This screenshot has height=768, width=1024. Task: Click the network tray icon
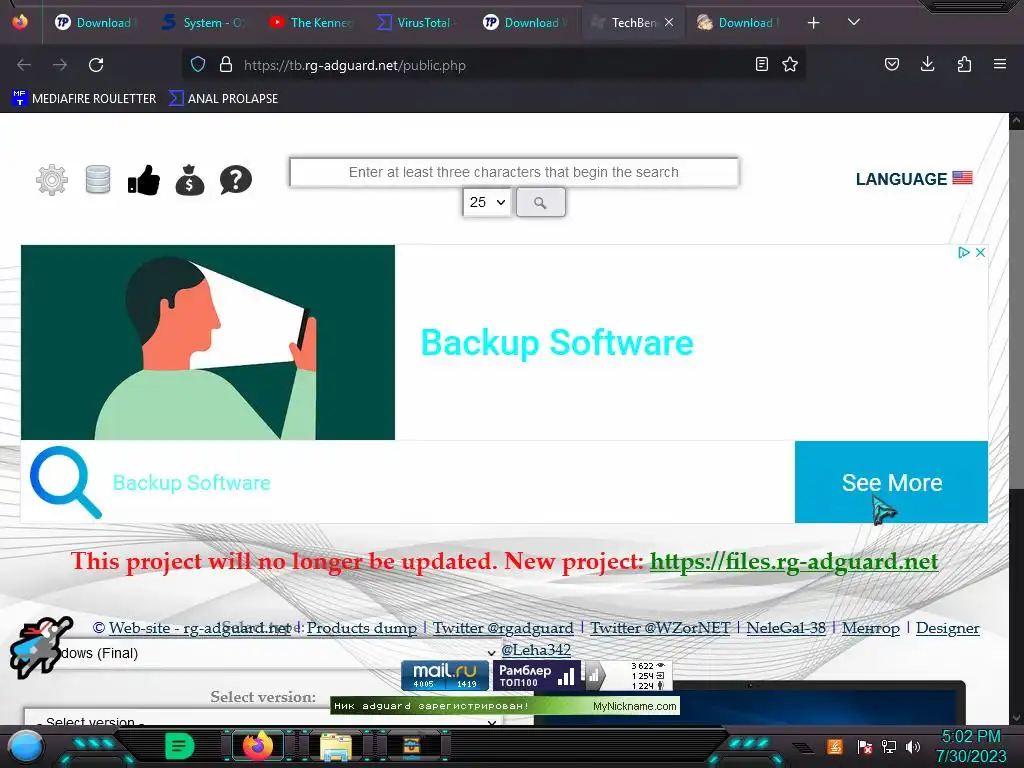(x=888, y=746)
